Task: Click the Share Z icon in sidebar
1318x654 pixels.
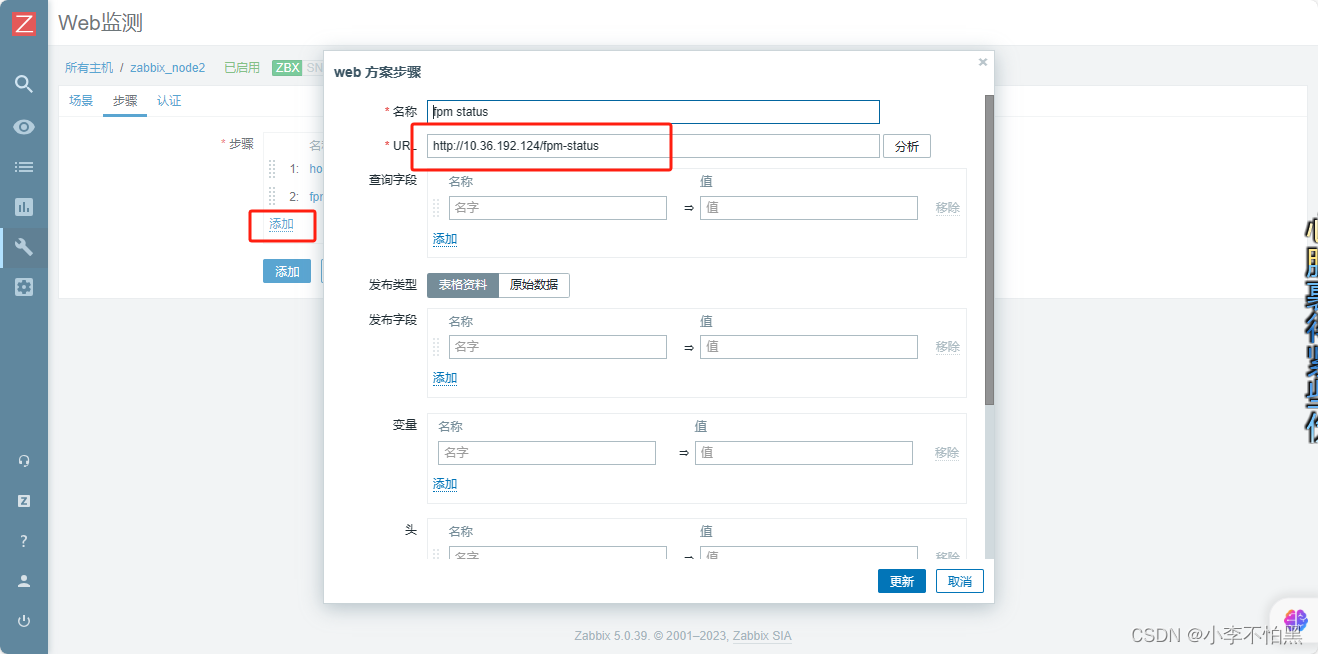Action: point(24,501)
